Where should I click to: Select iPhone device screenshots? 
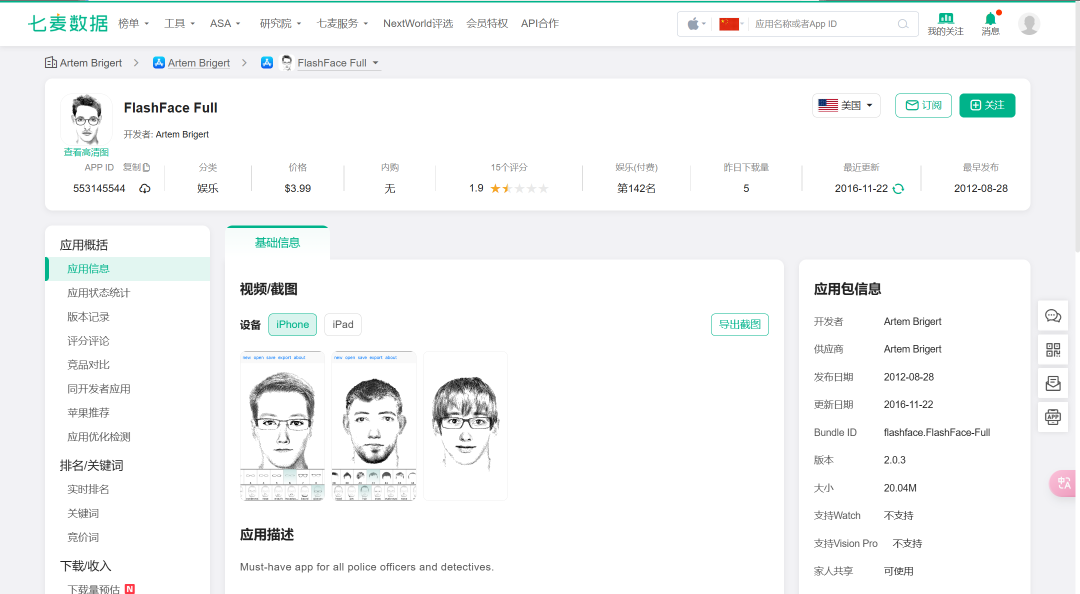[x=292, y=325]
